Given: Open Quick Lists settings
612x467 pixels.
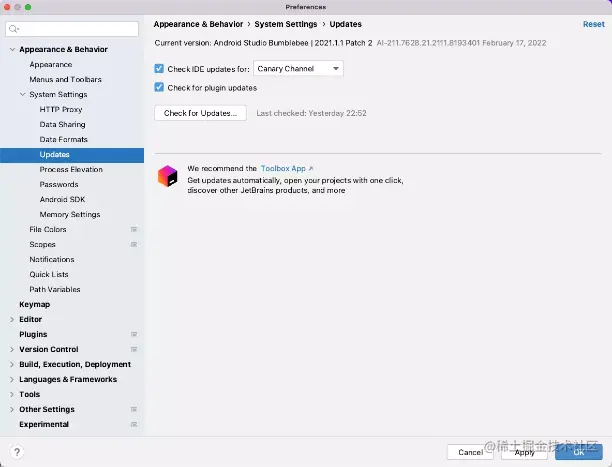Looking at the screenshot, I should coord(49,274).
